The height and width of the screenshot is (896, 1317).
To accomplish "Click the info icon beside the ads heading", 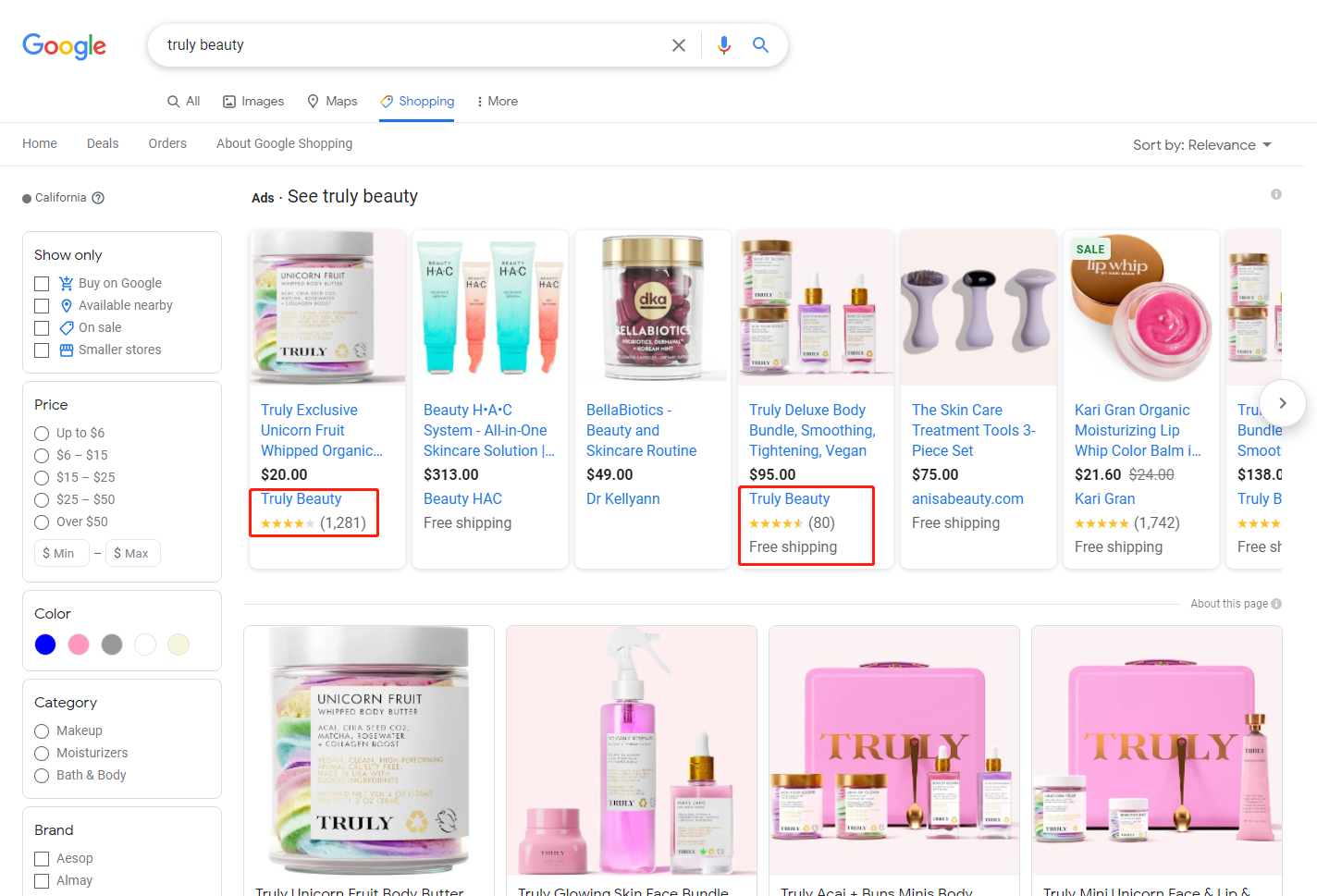I will pos(1275,194).
